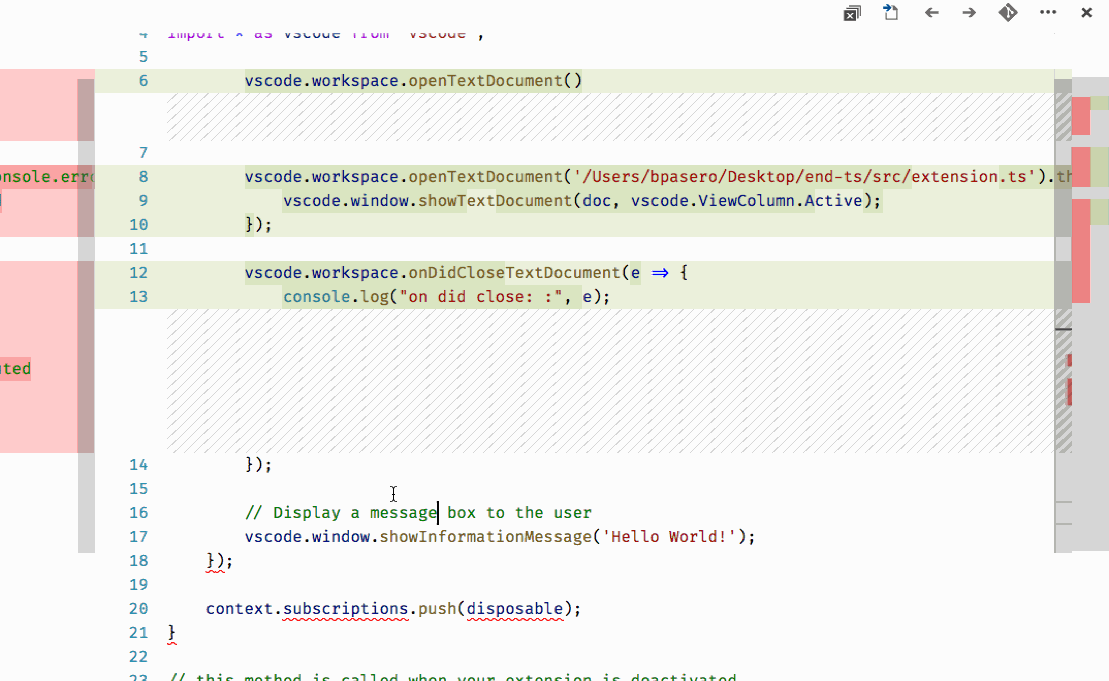Go to previous change arrow
1109x681 pixels.
coord(931,13)
